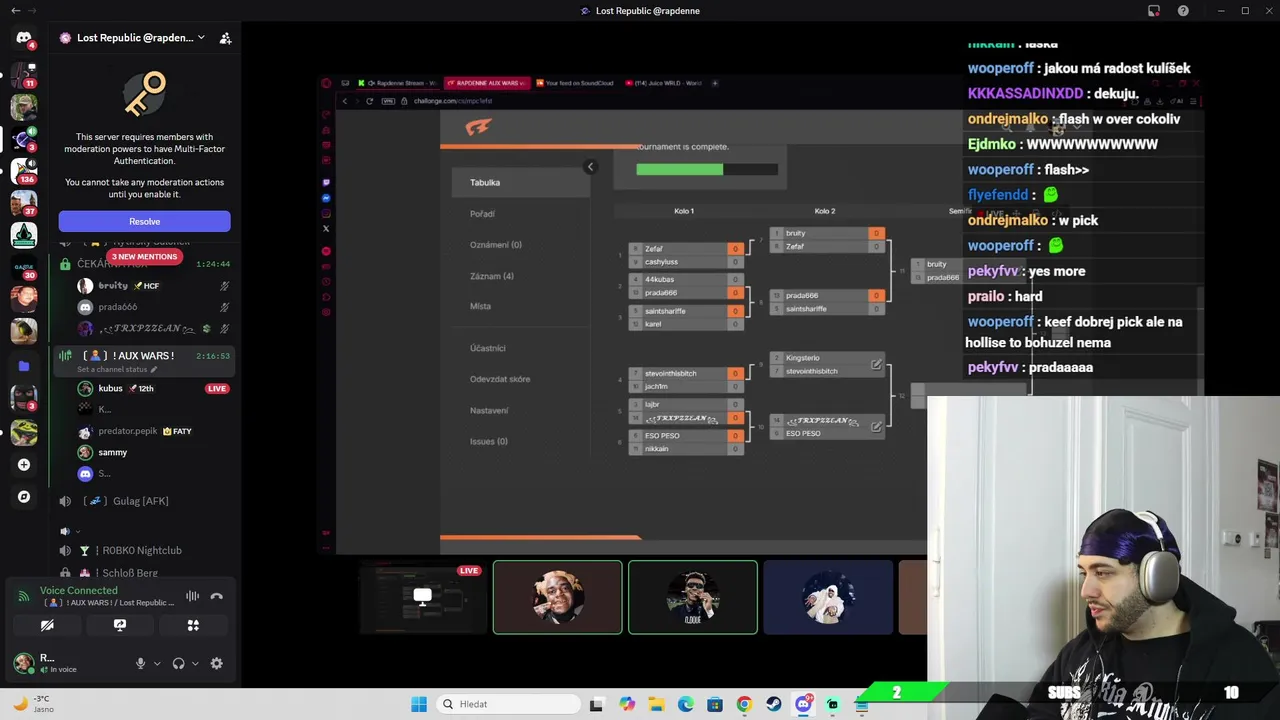1280x720 pixels.
Task: Open Issues (0) sidebar item
Action: 488,441
